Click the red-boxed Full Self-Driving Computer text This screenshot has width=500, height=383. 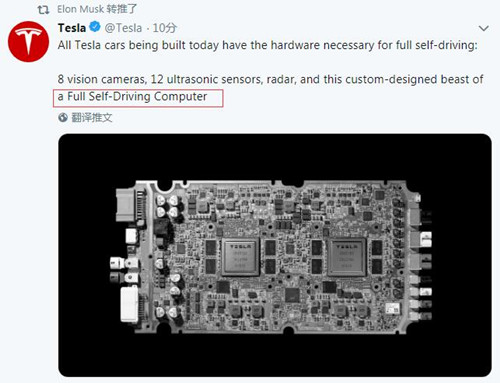coord(137,97)
